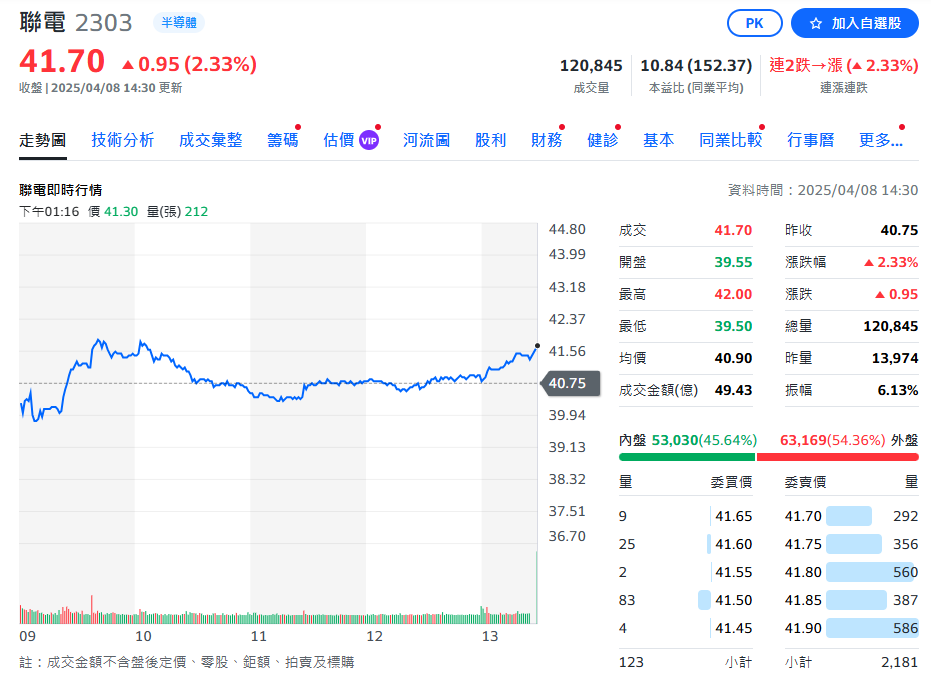Click the 13 hour label on chart axis
This screenshot has width=931, height=679.
pyautogui.click(x=490, y=636)
